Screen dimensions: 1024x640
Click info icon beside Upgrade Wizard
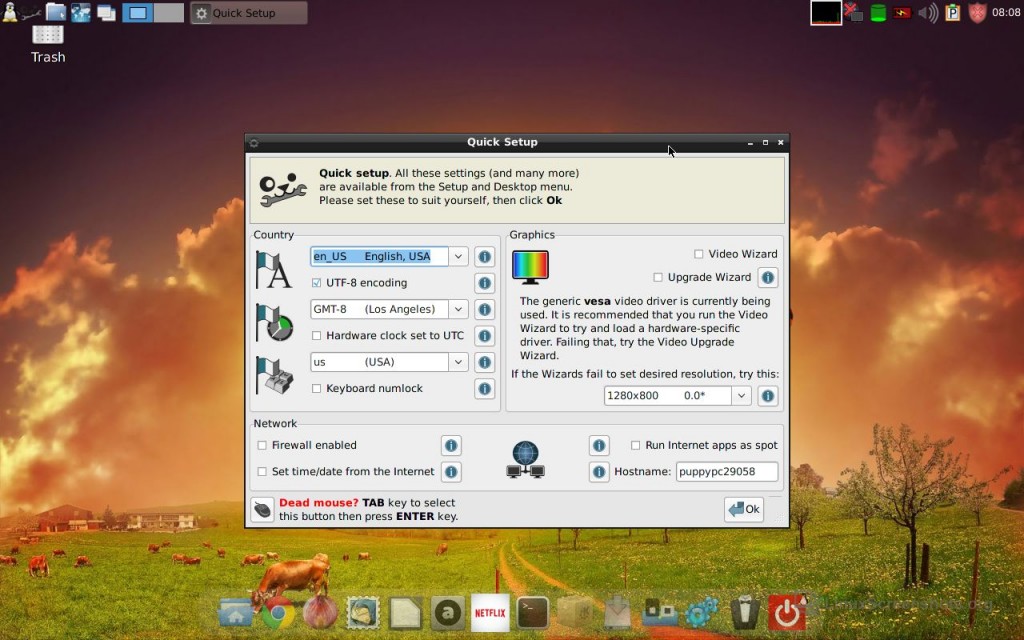coord(768,278)
